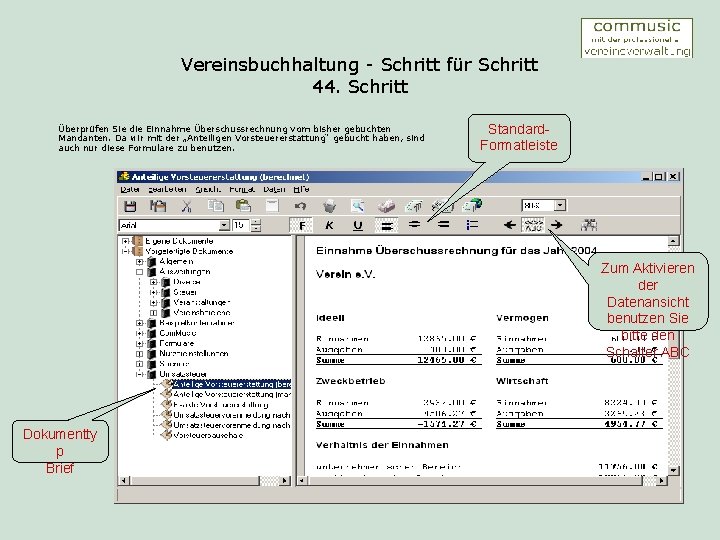The height and width of the screenshot is (540, 720).
Task: Click the ComMusic book icon in tree
Action: (x=152, y=333)
